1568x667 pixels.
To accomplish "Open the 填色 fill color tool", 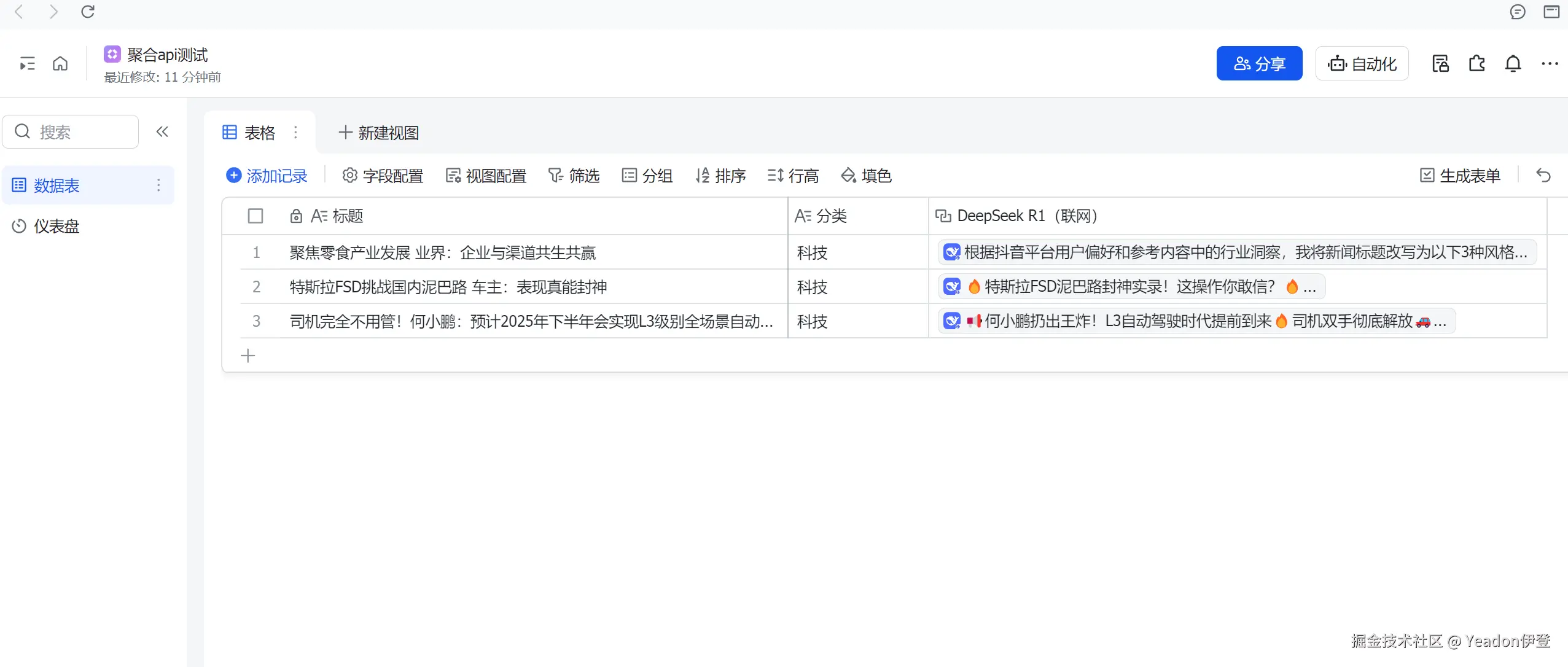I will 866,176.
